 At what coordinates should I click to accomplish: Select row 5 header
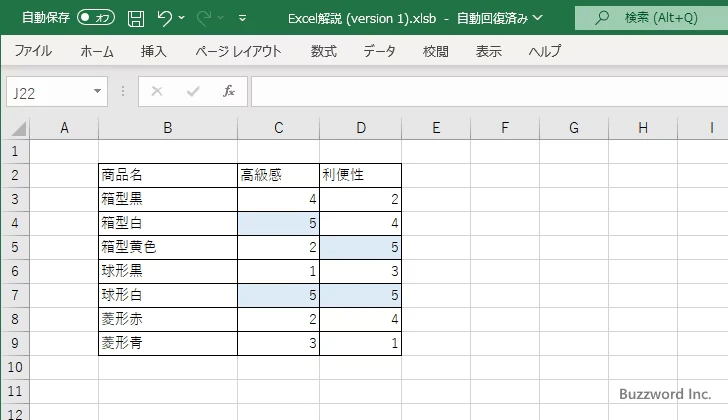click(x=15, y=247)
